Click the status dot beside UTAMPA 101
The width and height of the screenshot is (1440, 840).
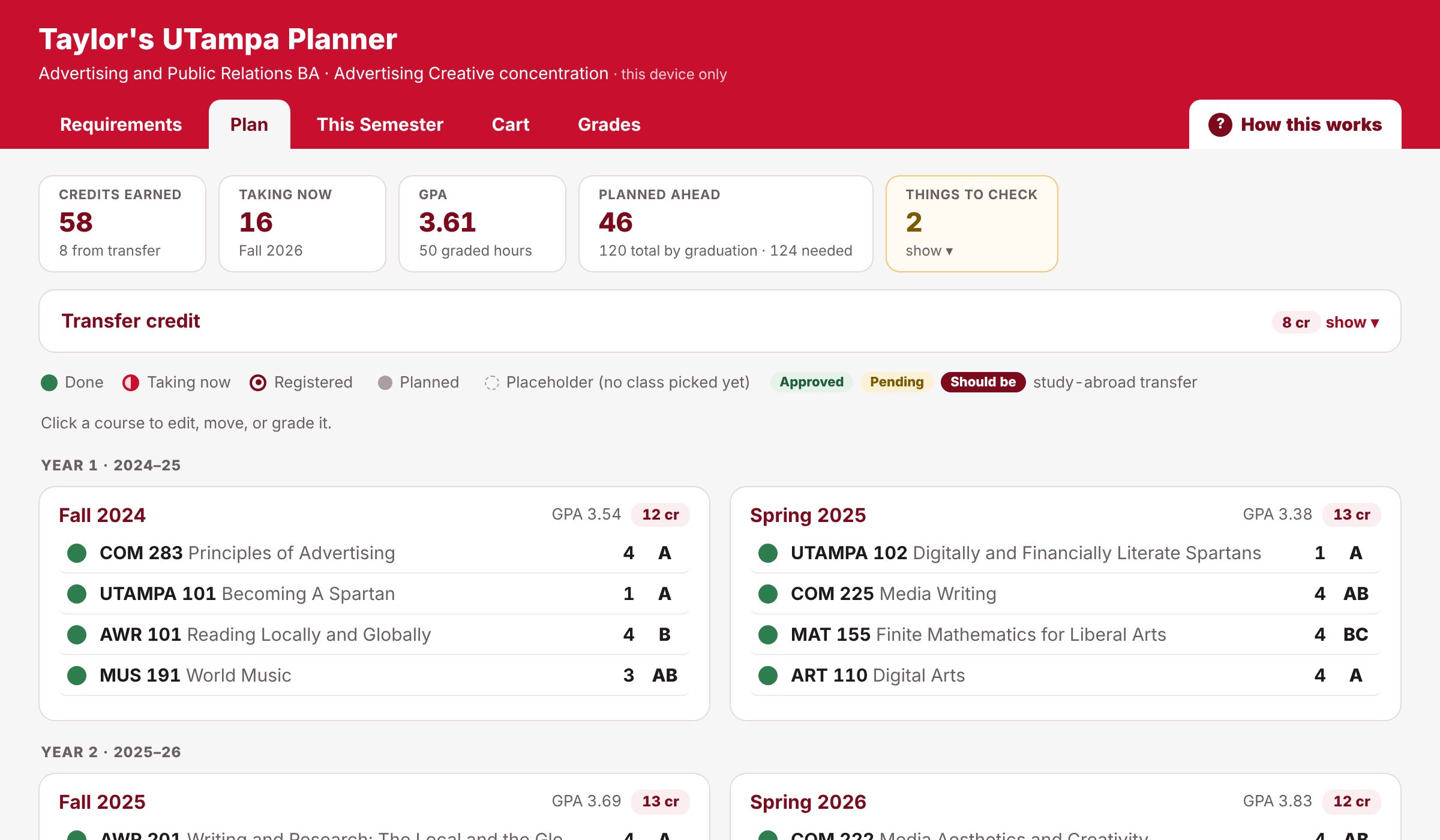pos(77,594)
